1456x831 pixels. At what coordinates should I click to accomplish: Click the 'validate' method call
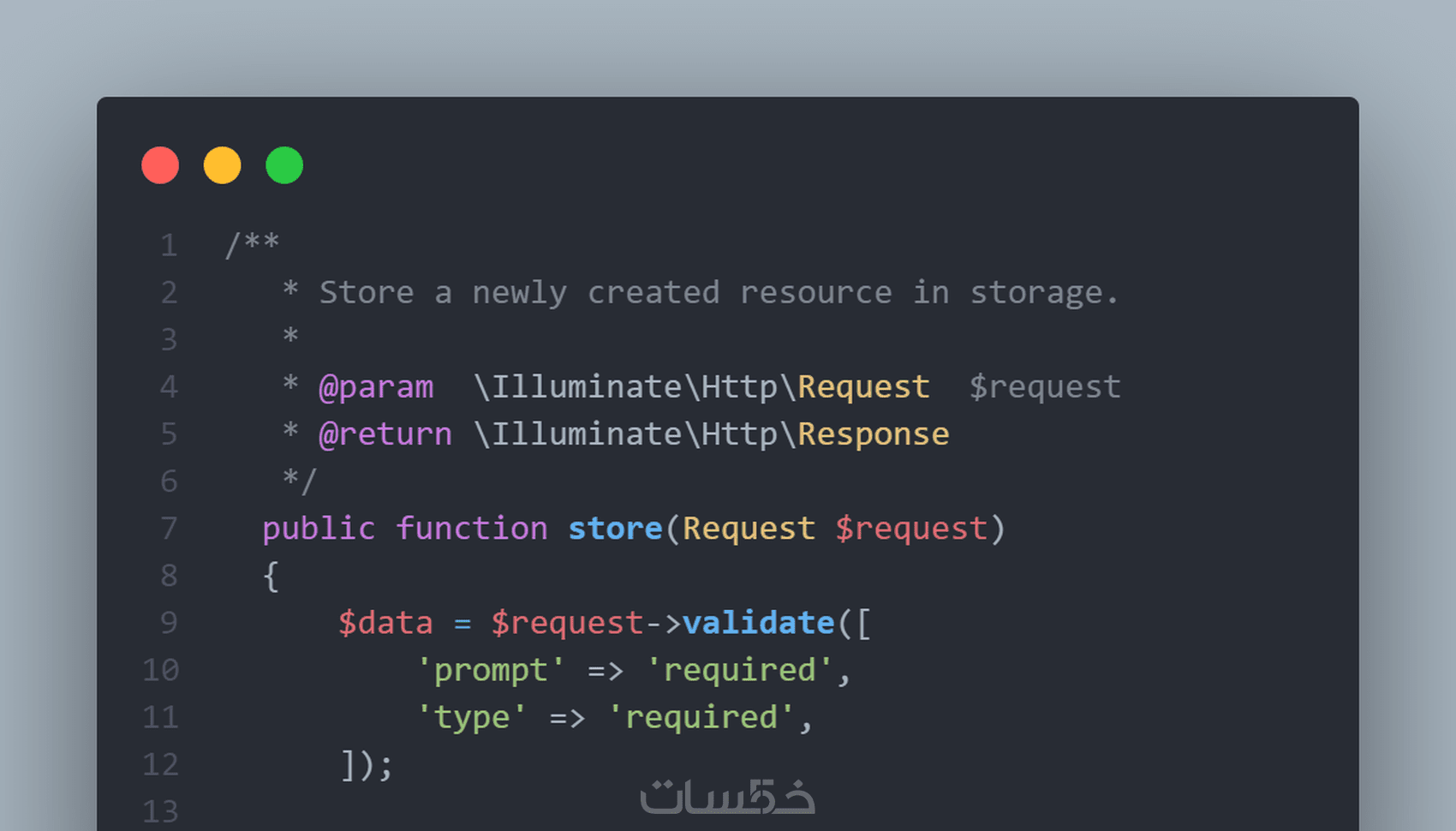point(758,623)
